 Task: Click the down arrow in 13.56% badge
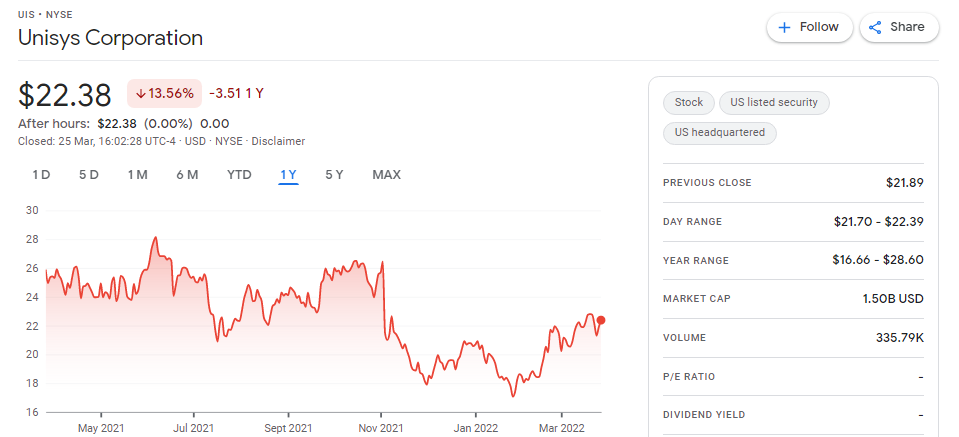click(140, 94)
